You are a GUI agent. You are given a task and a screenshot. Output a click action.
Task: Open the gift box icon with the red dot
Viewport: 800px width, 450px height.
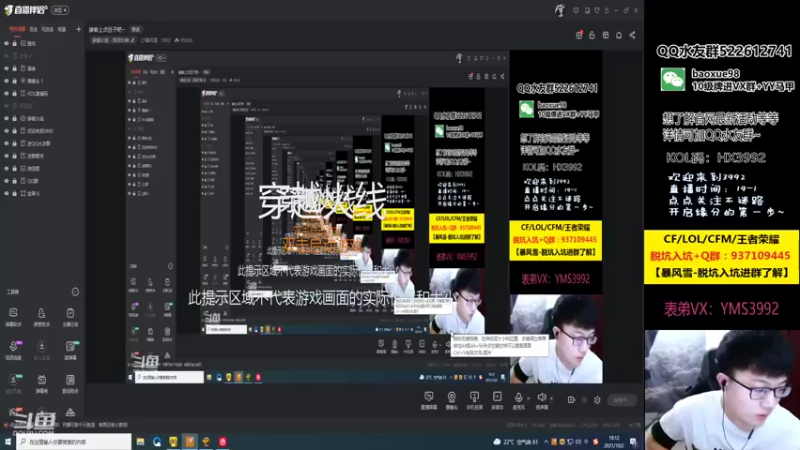(579, 35)
